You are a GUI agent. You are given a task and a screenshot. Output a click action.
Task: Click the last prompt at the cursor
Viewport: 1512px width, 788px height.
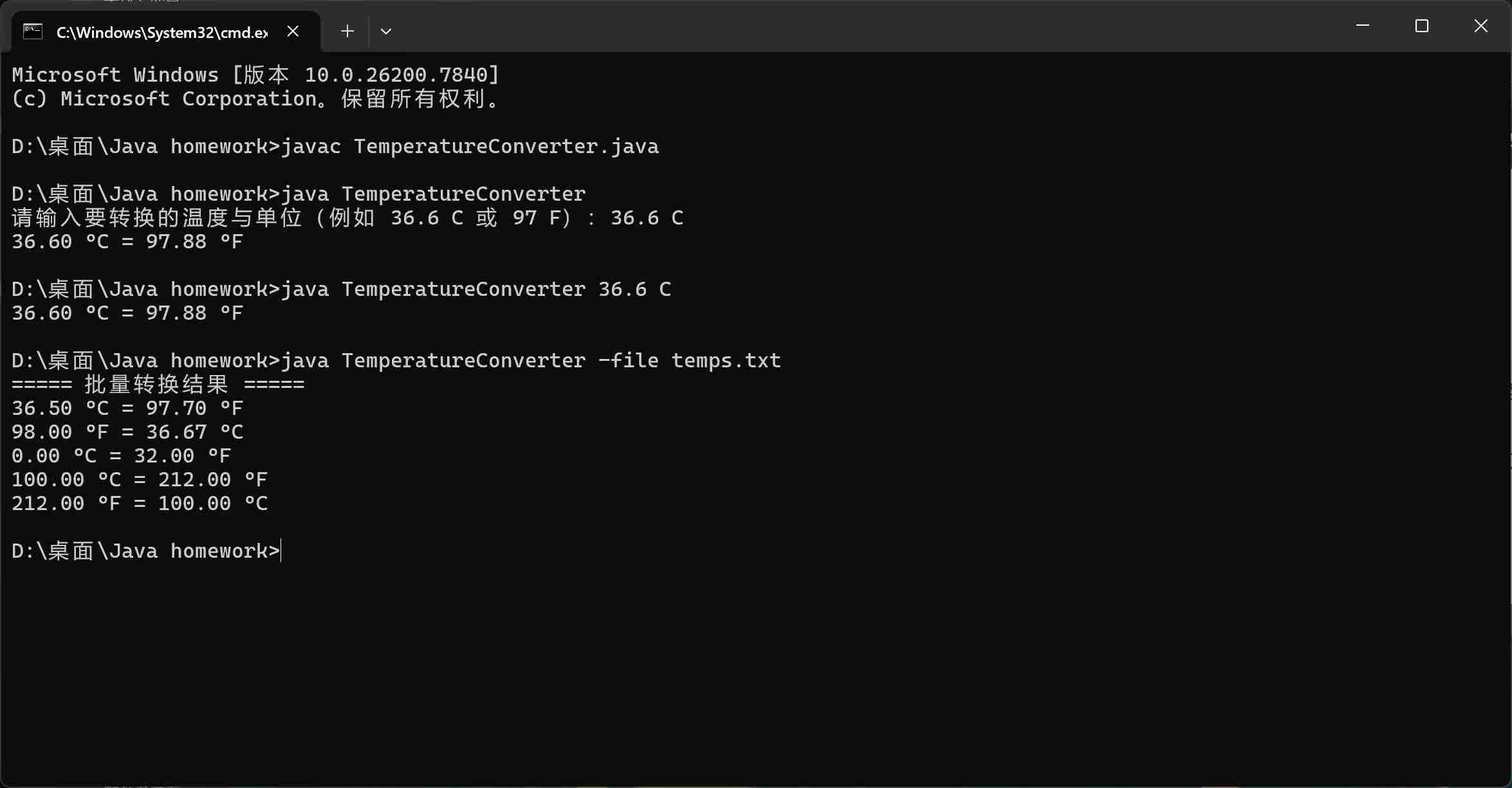click(281, 551)
